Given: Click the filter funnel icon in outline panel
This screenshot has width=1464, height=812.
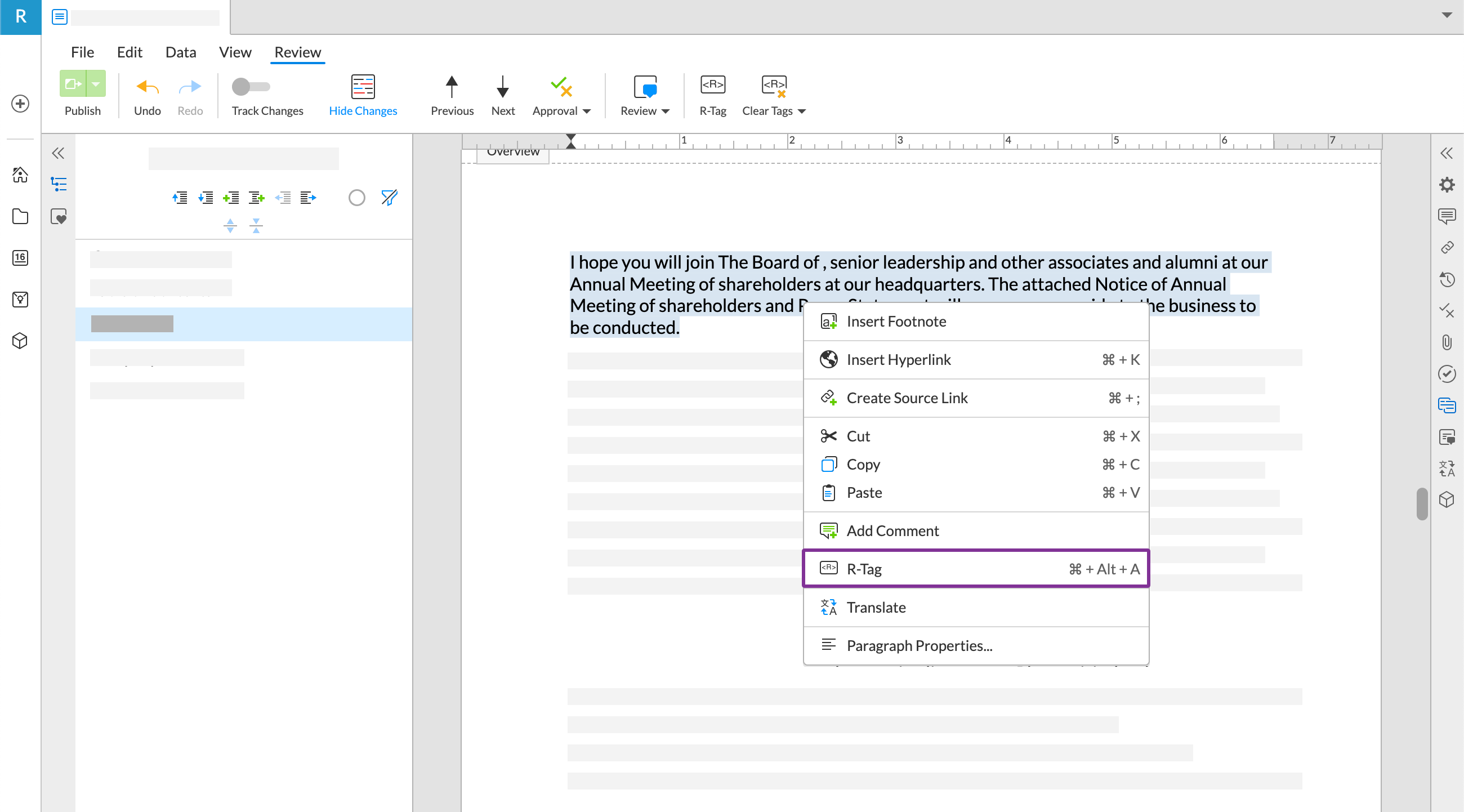Looking at the screenshot, I should coord(389,197).
